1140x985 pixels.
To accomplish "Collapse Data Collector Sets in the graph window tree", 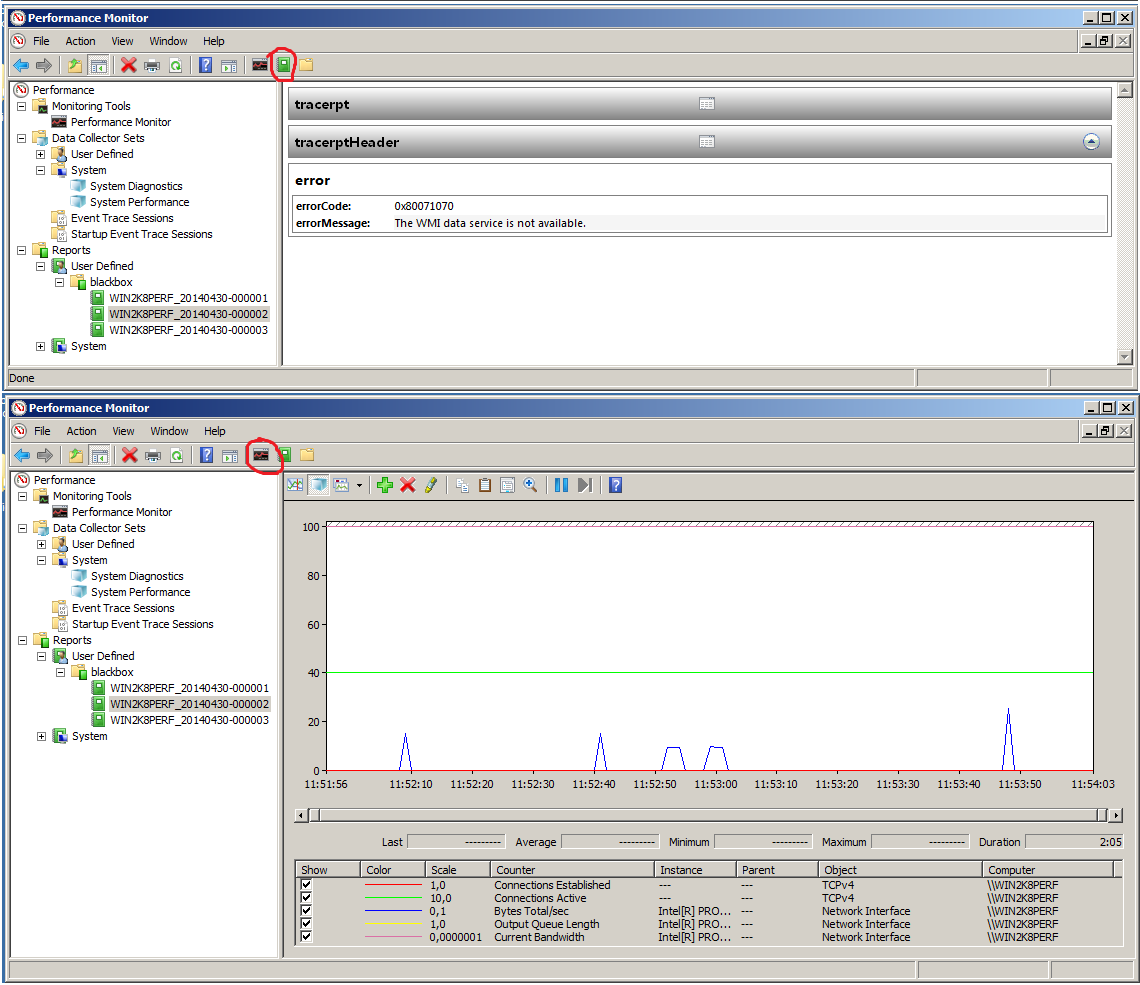I will [23, 528].
